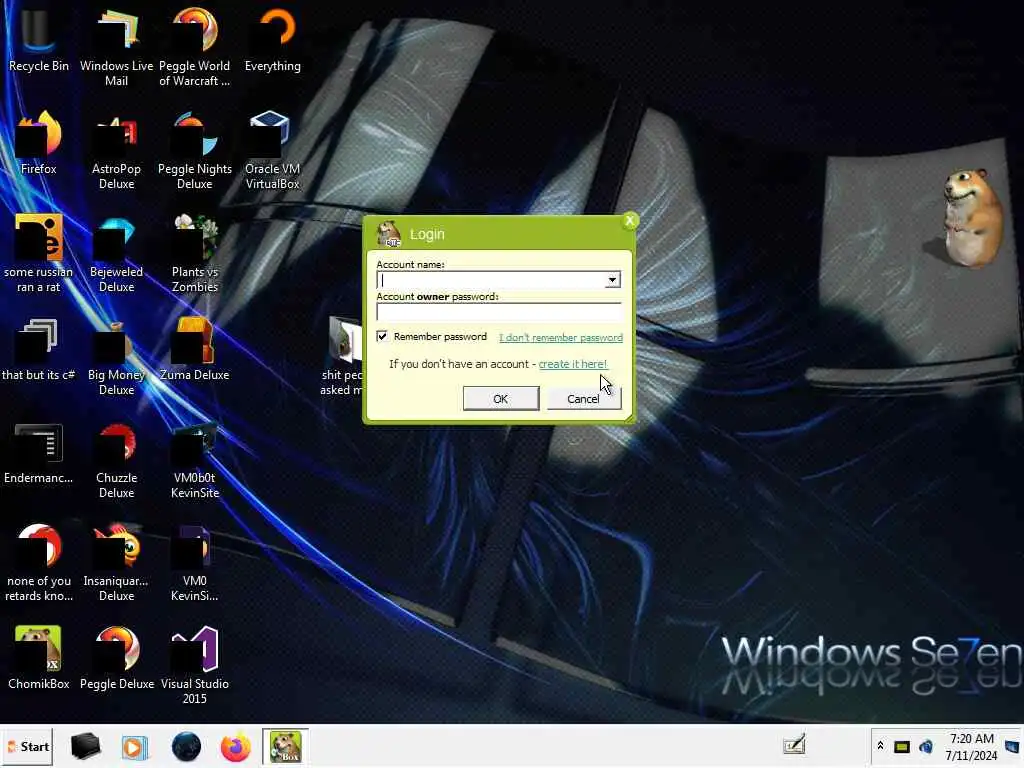Select the Plants vs Zombies icon

click(x=195, y=252)
